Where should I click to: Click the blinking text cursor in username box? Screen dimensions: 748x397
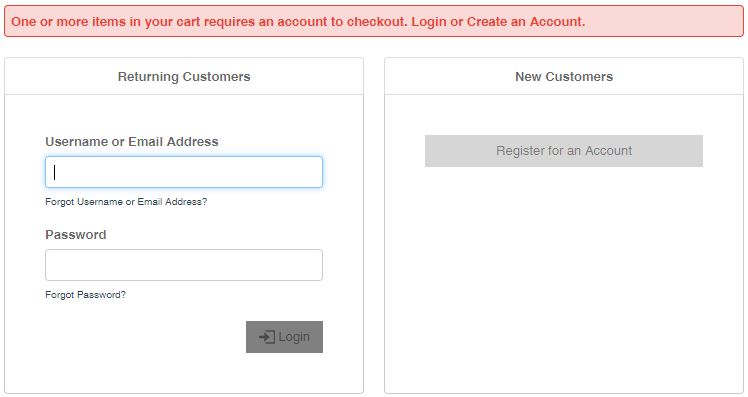coord(55,172)
